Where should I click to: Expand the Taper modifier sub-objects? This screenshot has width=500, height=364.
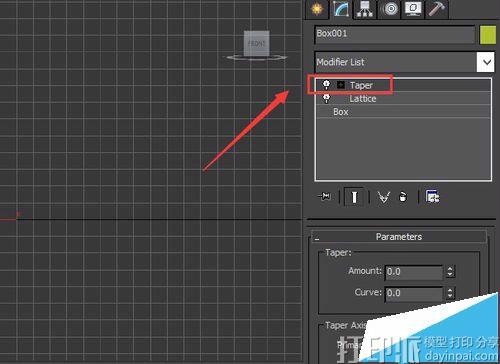(341, 85)
